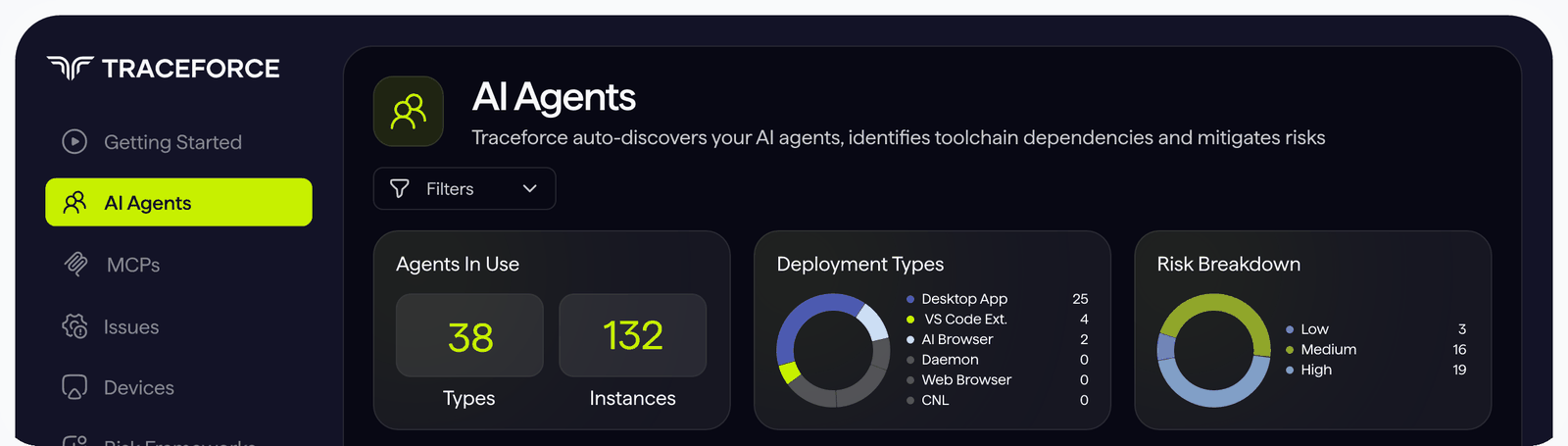This screenshot has height=446, width=1568.
Task: Click the VS Code Ext. count 4
Action: 1084,320
